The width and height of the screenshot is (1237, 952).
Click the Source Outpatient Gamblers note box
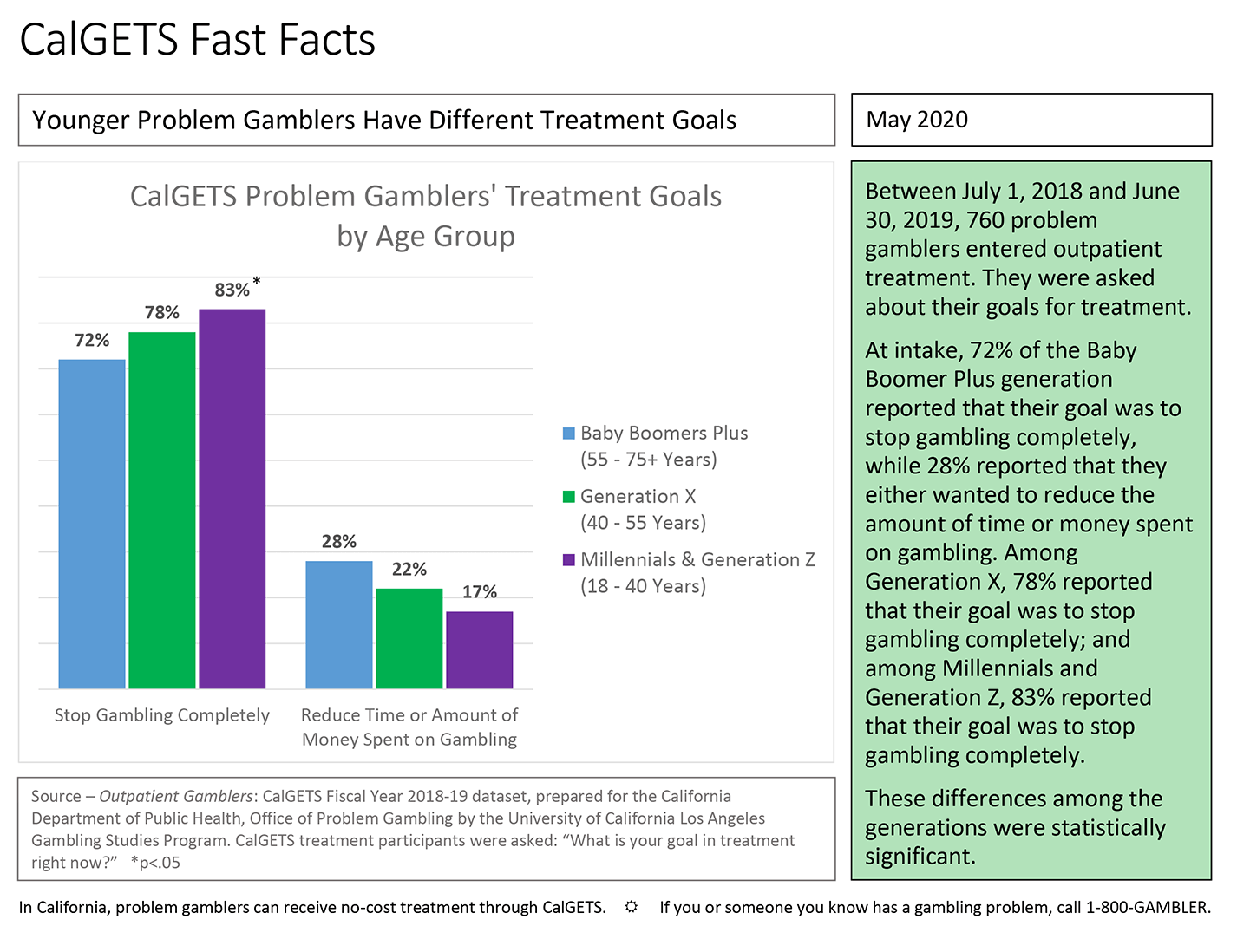(427, 829)
